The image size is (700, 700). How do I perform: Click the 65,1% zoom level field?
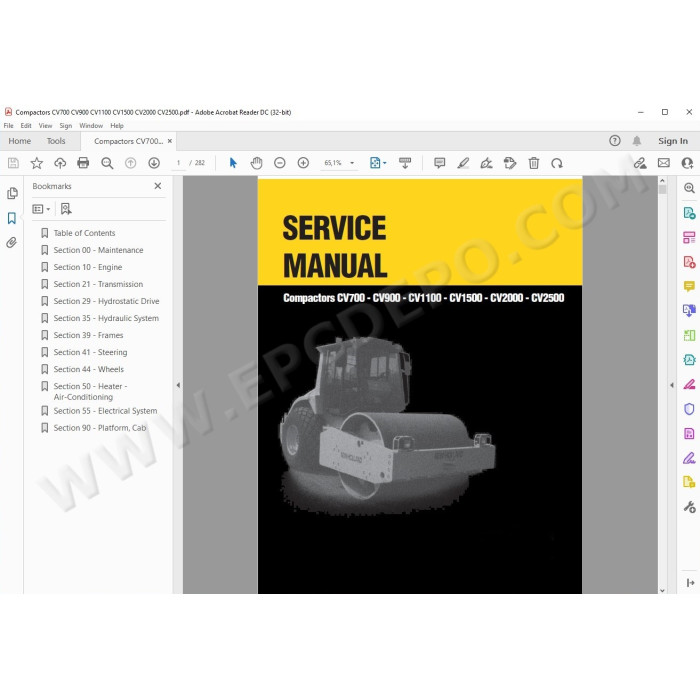point(333,163)
